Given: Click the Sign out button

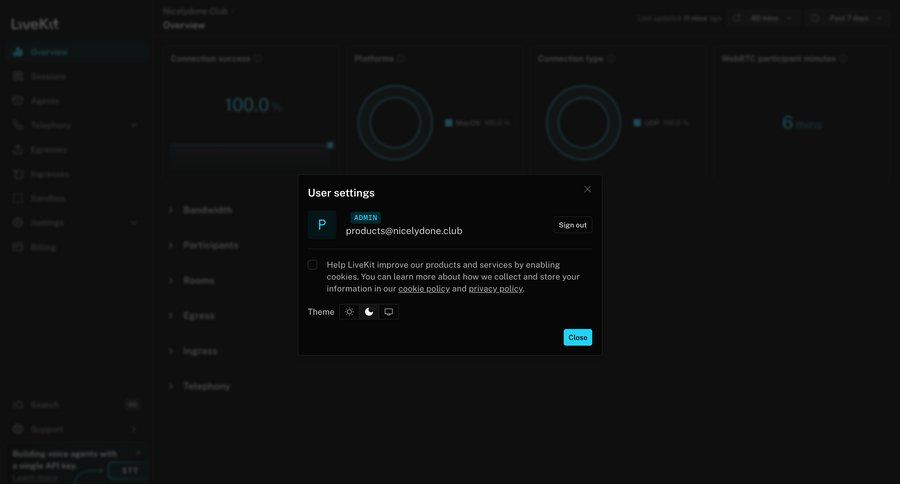Looking at the screenshot, I should 572,225.
